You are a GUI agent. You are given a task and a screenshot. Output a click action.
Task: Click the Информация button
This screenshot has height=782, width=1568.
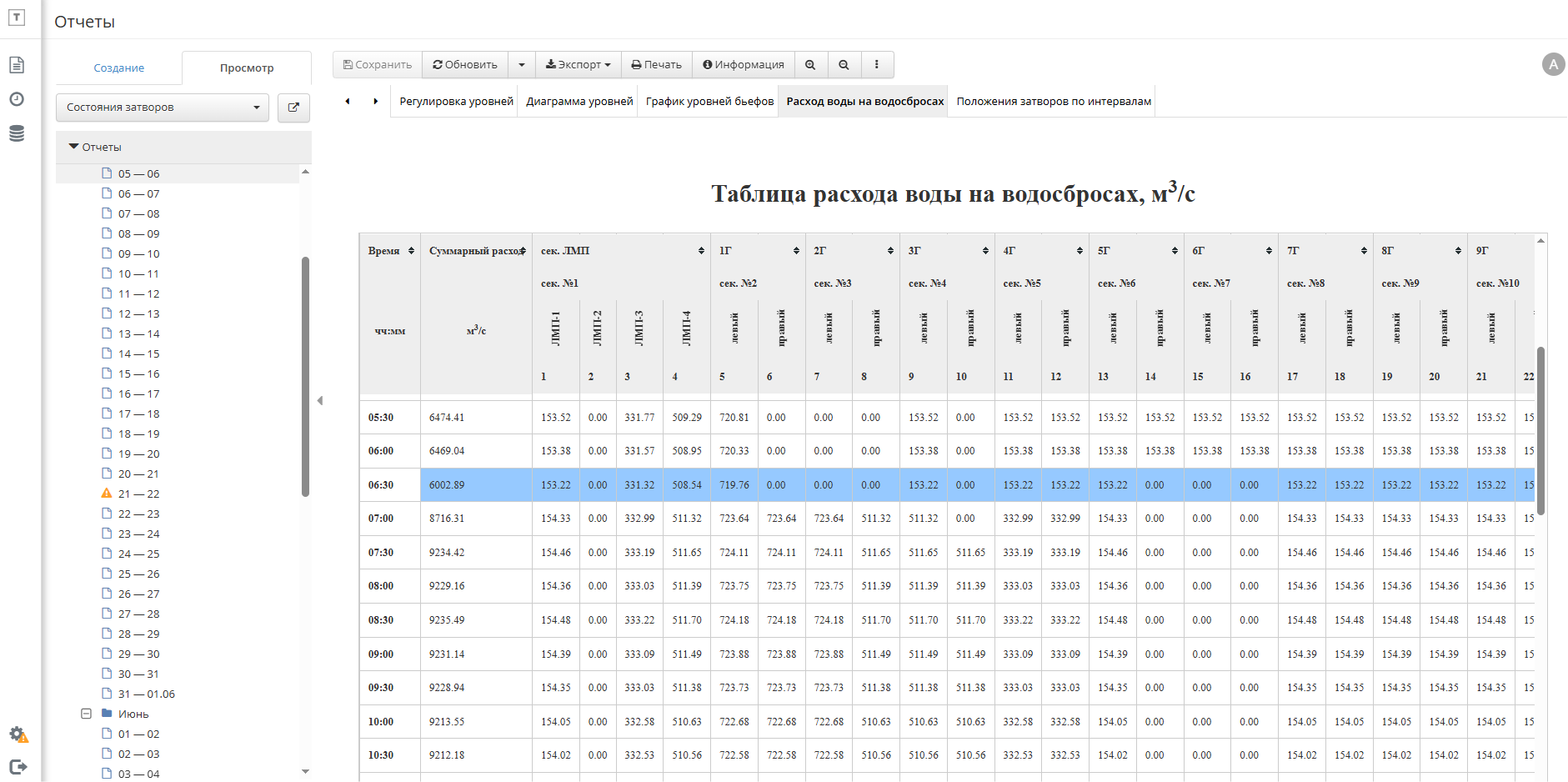click(743, 65)
